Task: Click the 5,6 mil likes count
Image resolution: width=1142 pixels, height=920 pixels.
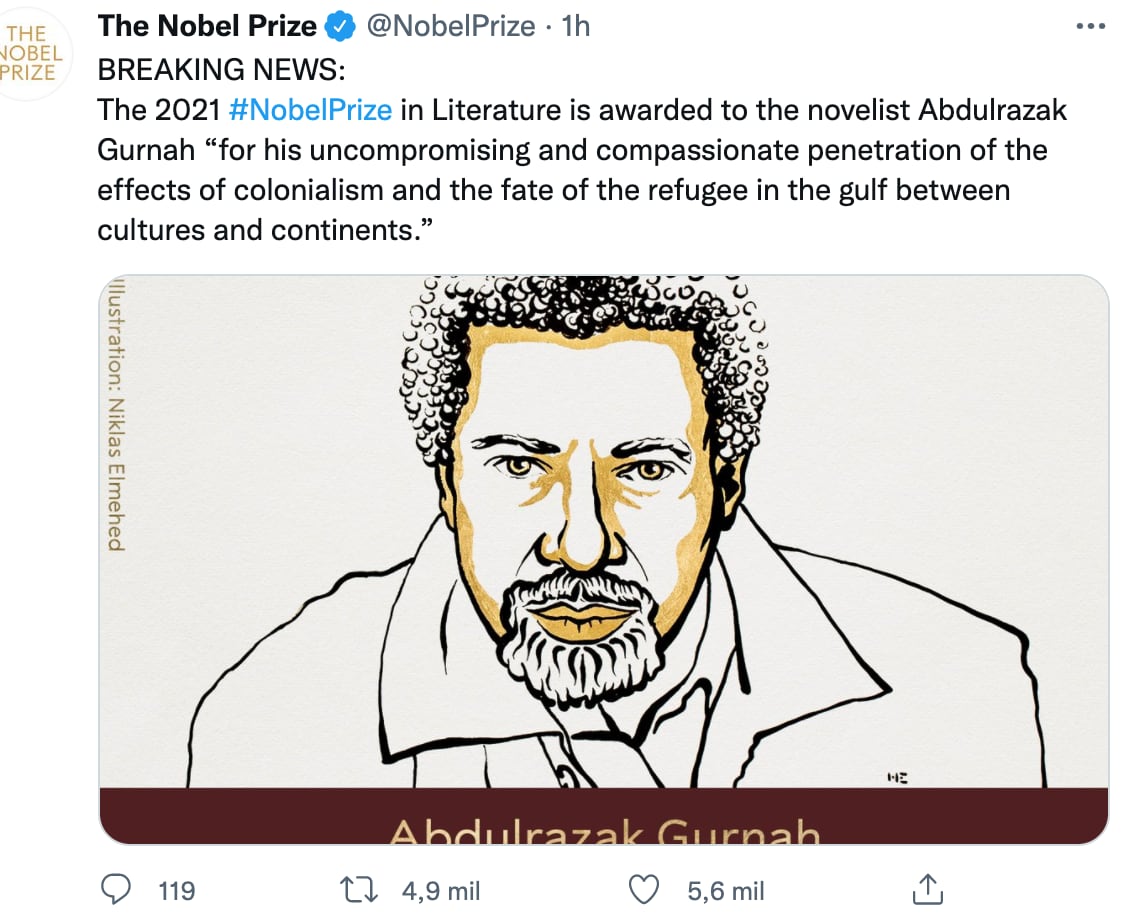Action: coord(726,890)
